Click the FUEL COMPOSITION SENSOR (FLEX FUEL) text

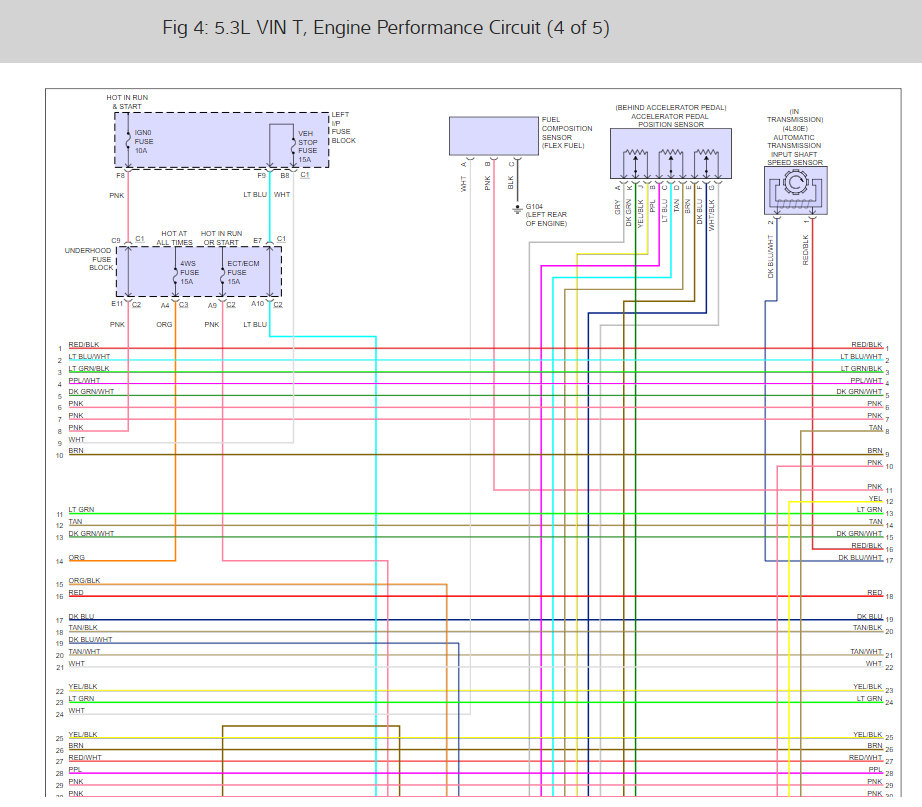tap(567, 132)
